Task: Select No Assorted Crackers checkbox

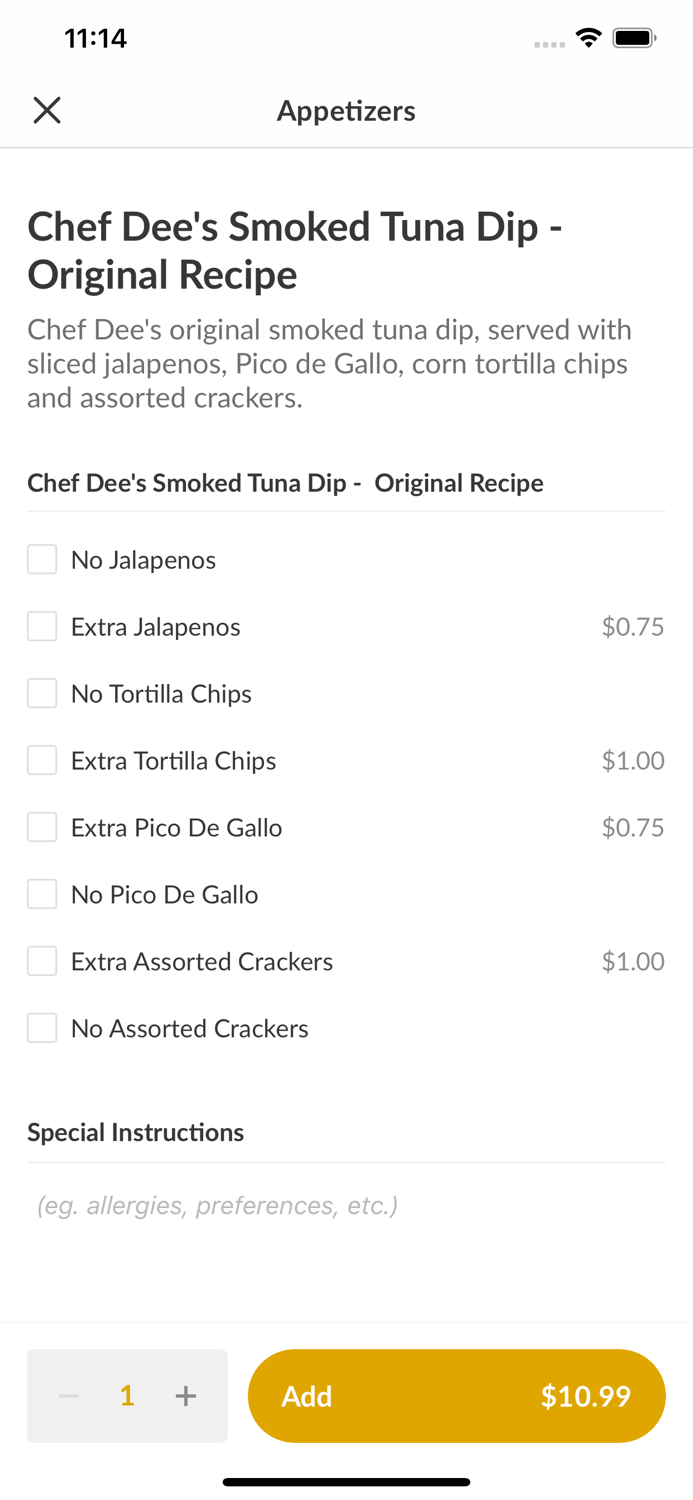Action: 42,1028
